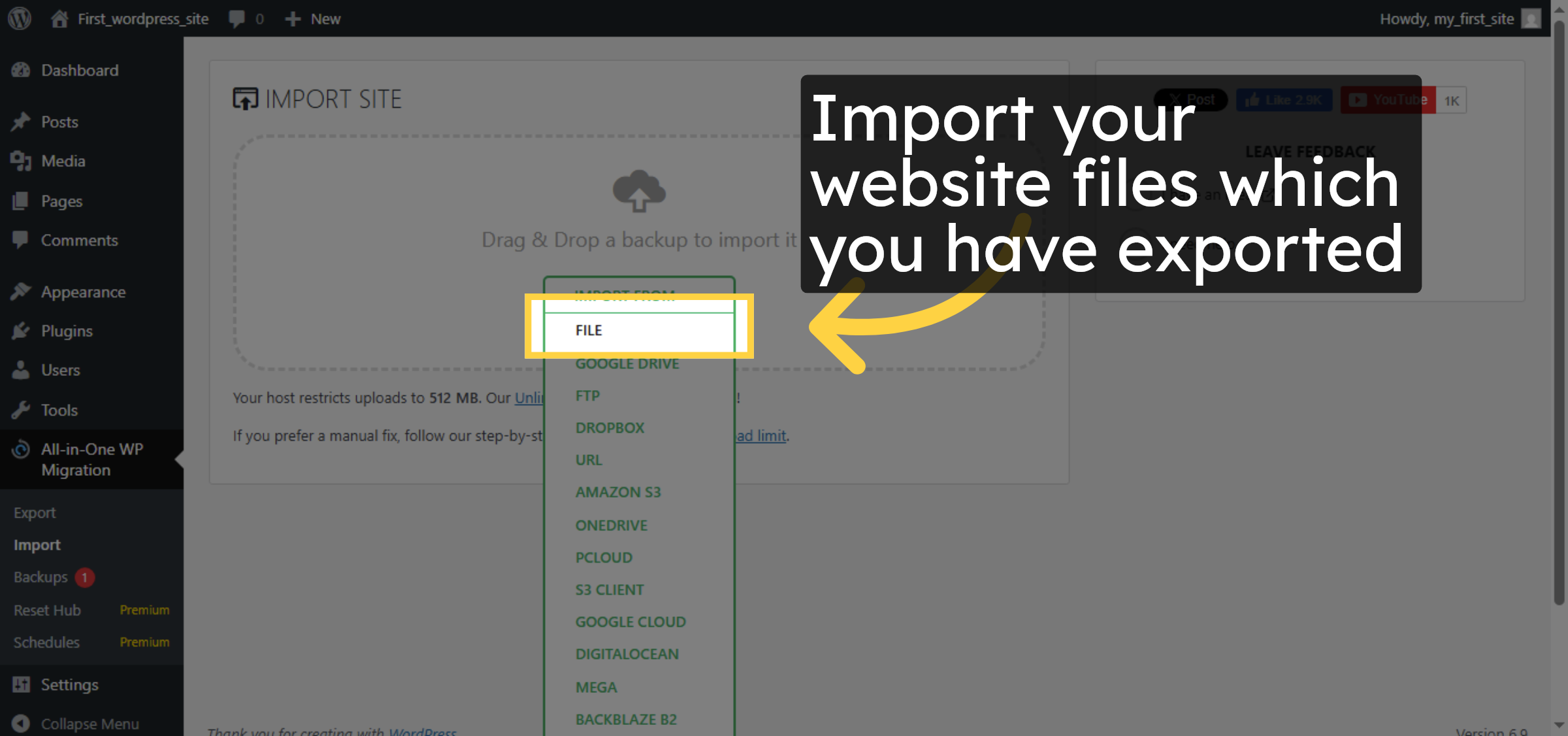Open Tools via the wrench icon
Screen dimensions: 1568x736
20,410
